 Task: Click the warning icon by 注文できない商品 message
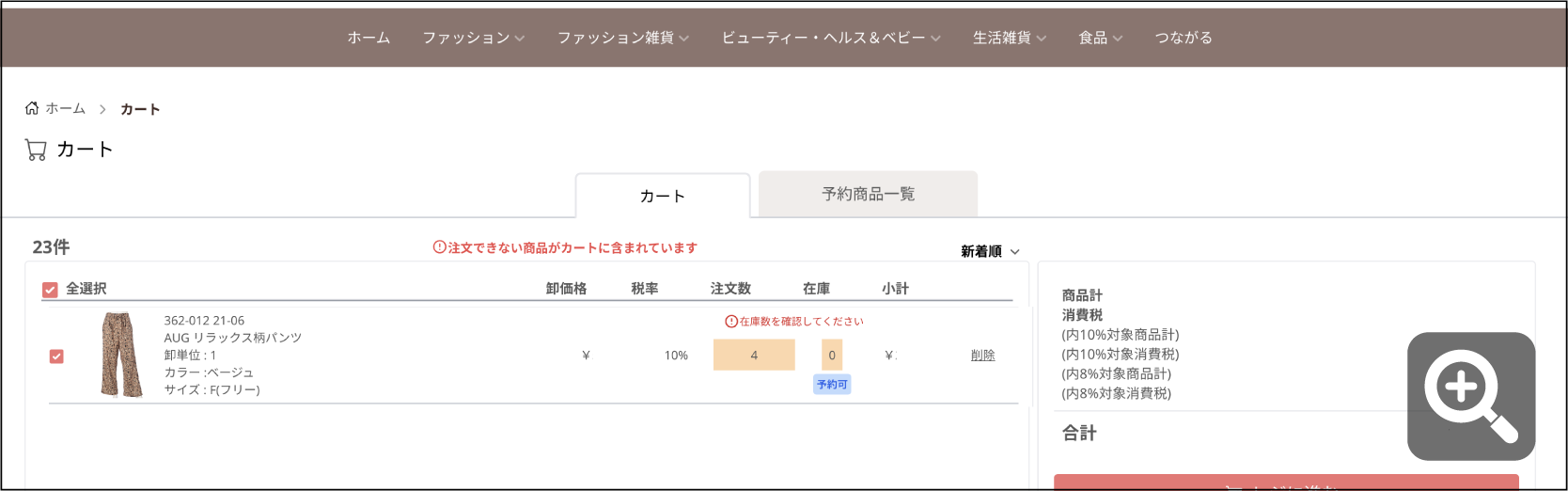[x=439, y=247]
